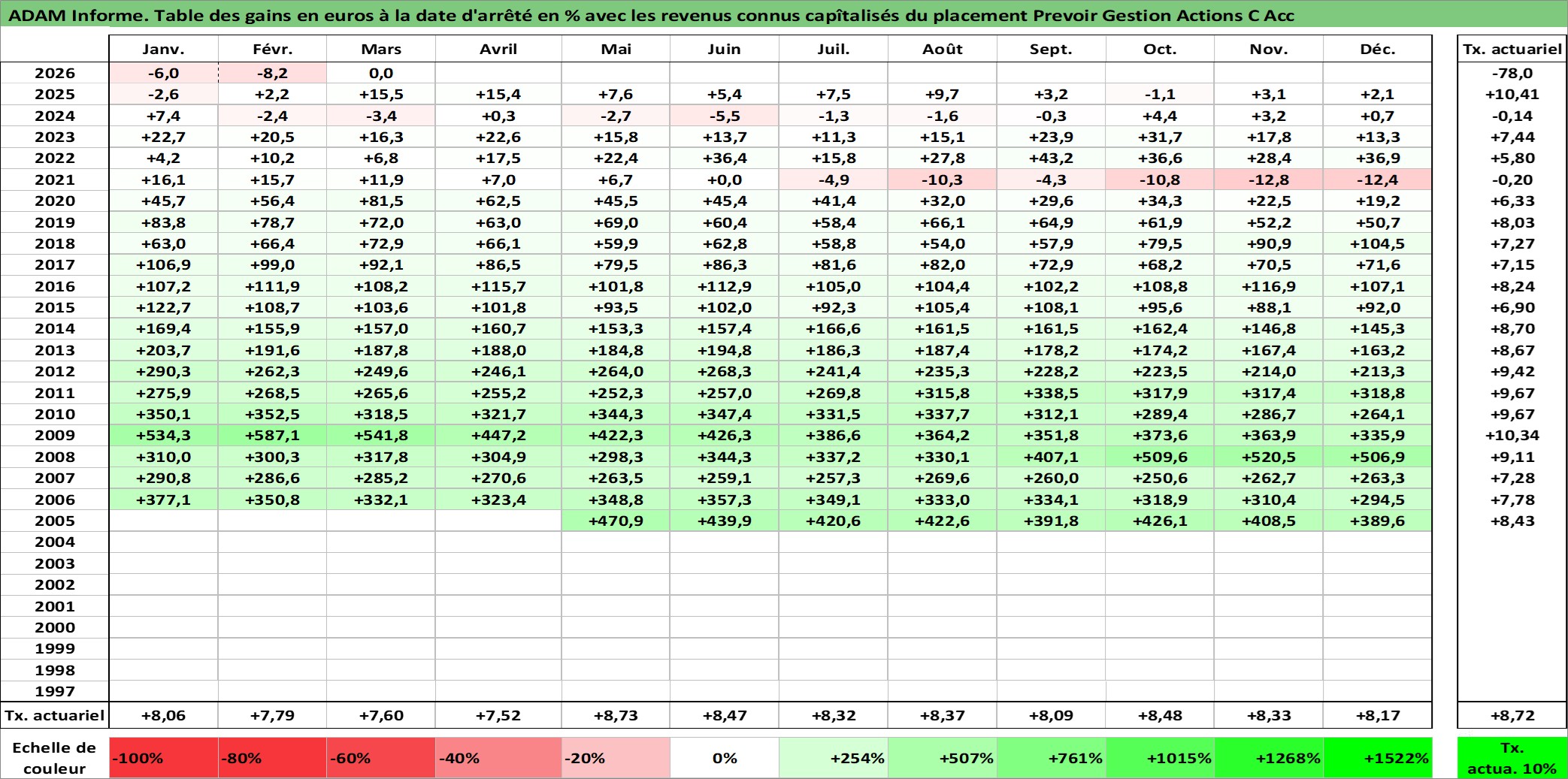Click the 'ADAM Informe' table title banner
Image resolution: width=1568 pixels, height=779 pixels.
[784, 15]
